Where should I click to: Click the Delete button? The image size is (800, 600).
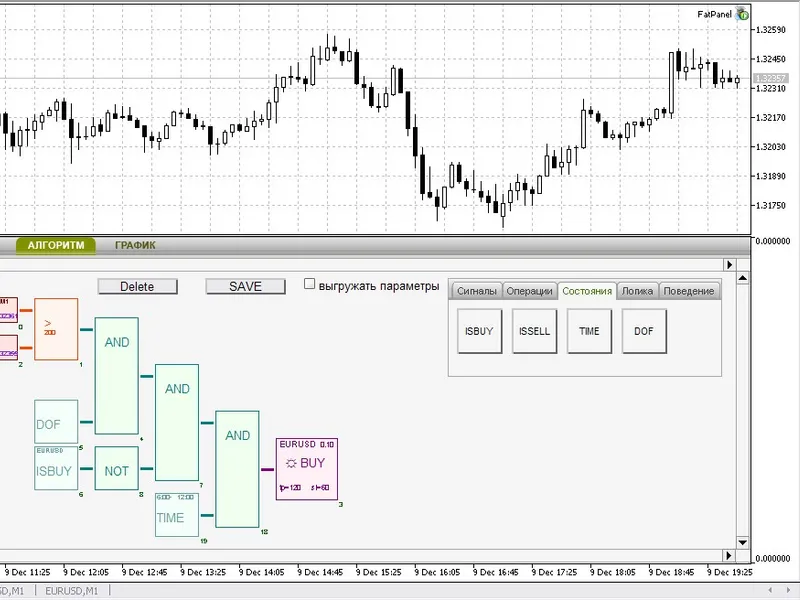(137, 287)
